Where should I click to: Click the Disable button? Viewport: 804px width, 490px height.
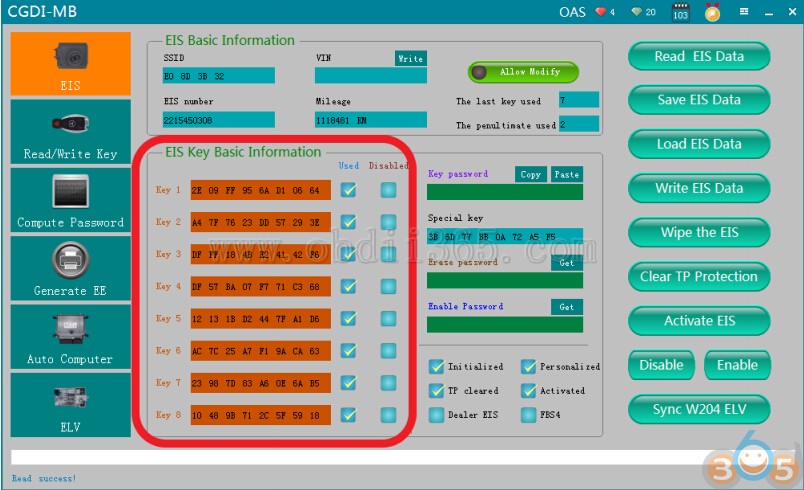point(661,365)
